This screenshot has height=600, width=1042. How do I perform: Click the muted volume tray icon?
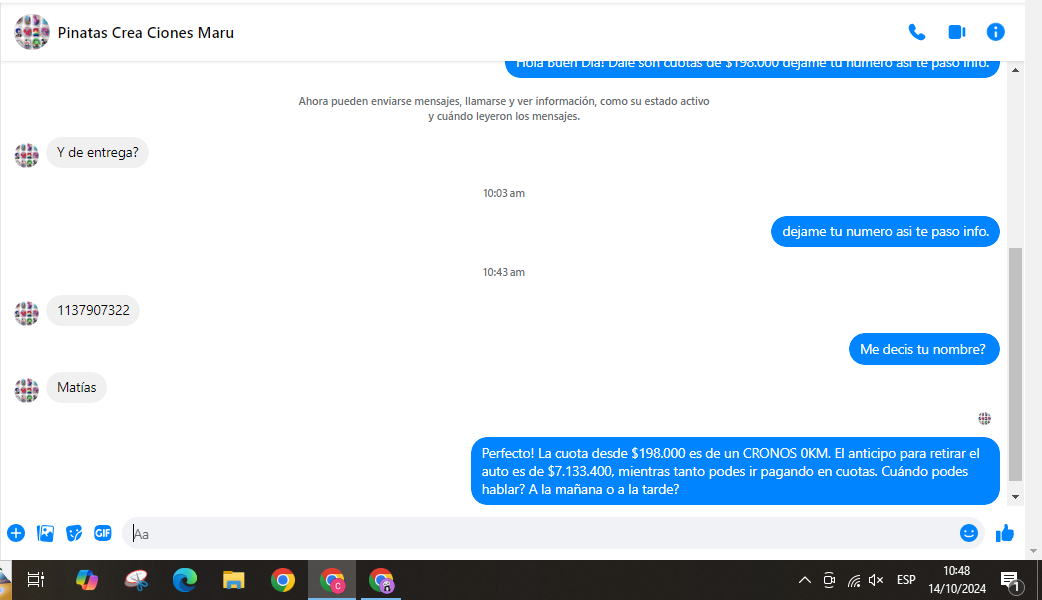click(876, 580)
